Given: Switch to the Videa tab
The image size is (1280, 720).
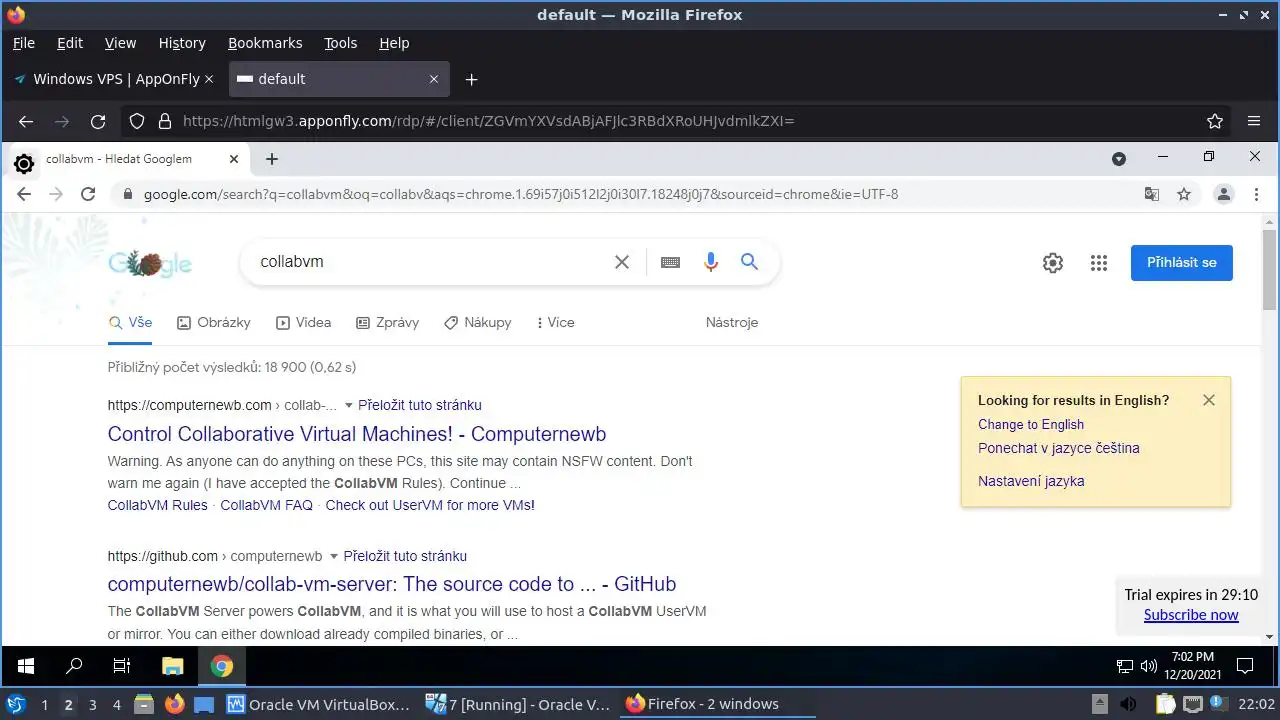Looking at the screenshot, I should click(303, 323).
